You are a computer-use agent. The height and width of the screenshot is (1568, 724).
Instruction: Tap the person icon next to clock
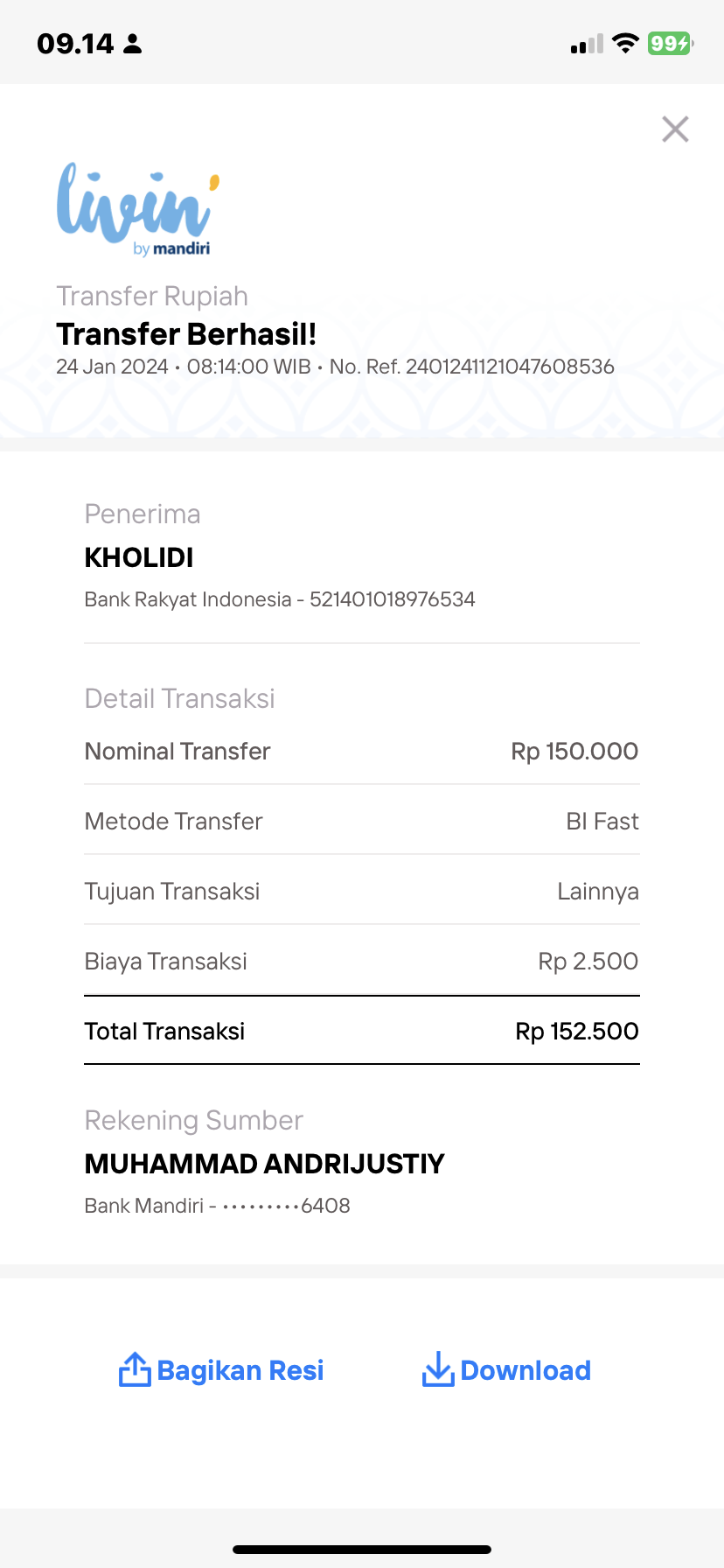tap(133, 44)
